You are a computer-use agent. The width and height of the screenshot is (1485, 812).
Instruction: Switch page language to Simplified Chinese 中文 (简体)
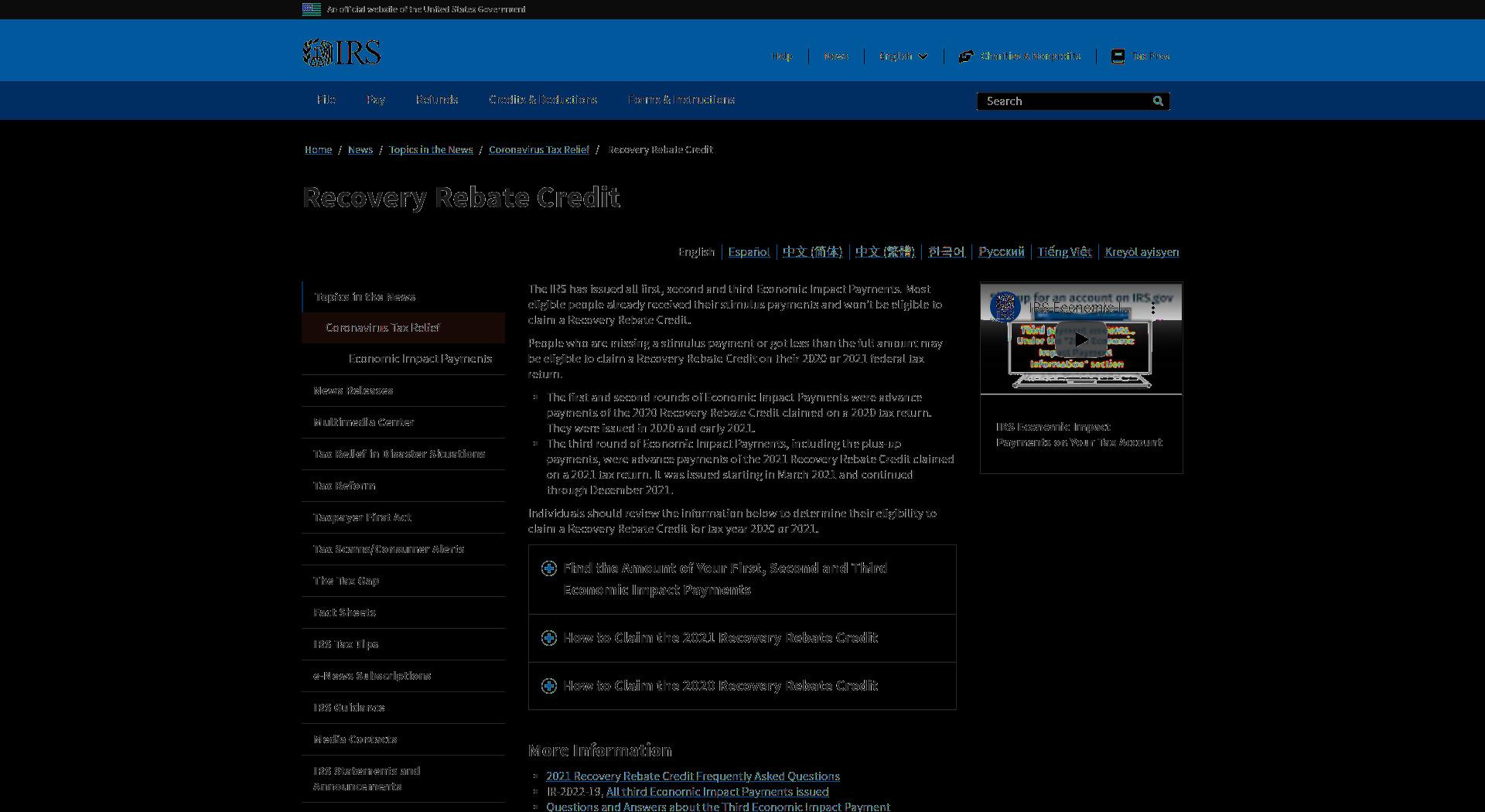coord(812,252)
